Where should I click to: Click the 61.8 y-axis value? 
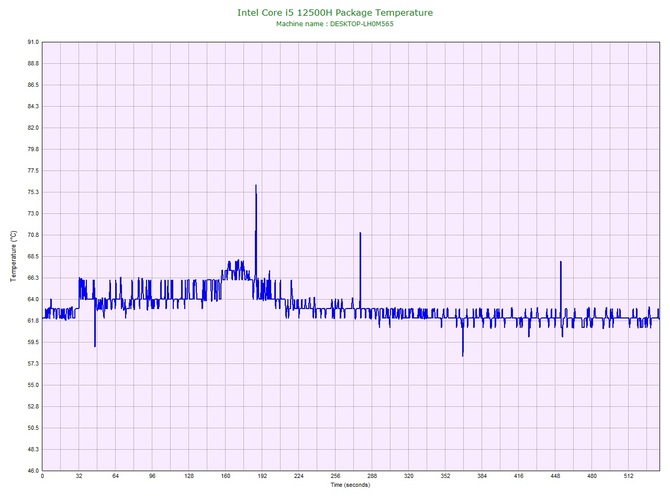pos(33,320)
